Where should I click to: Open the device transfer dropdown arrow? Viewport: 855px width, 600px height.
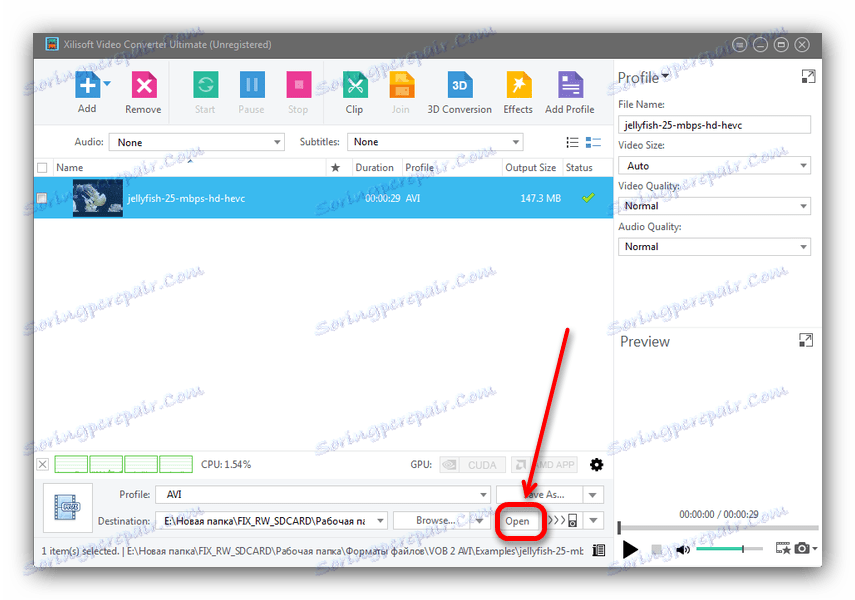click(x=594, y=520)
